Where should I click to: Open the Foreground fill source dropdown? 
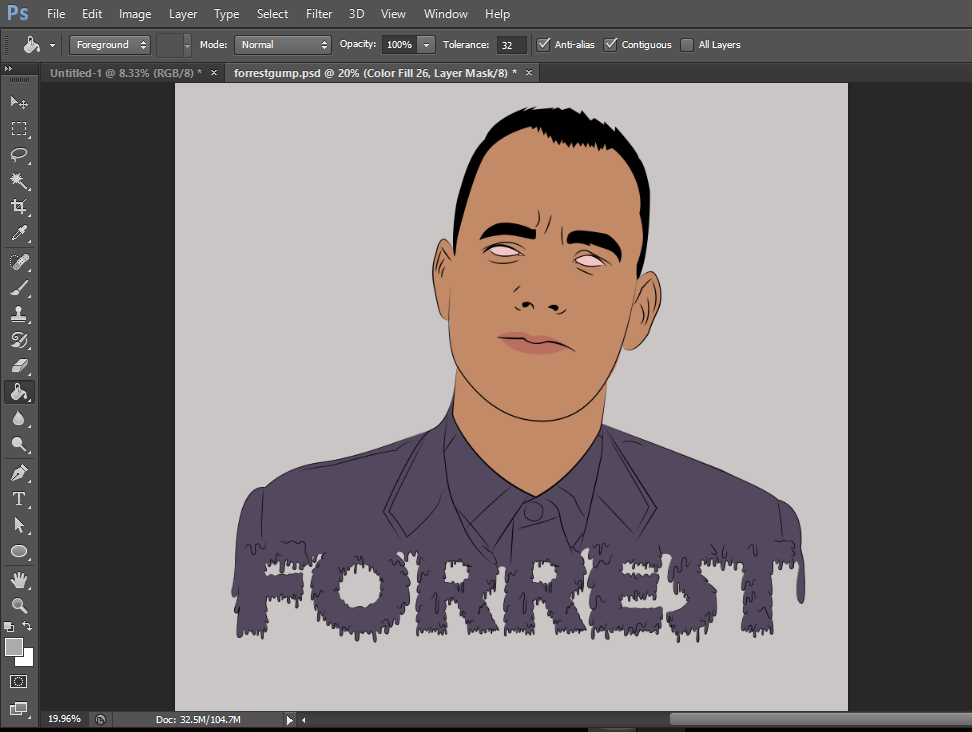110,45
